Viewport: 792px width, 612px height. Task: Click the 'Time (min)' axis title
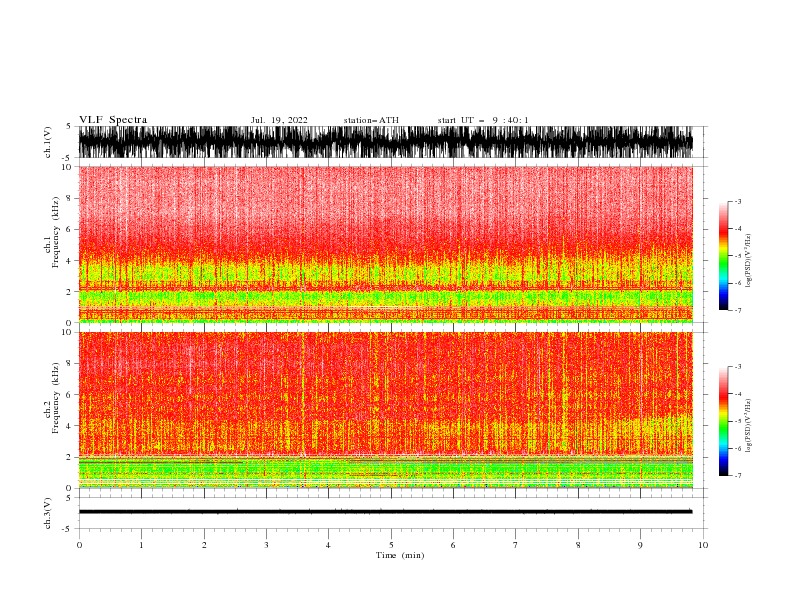pyautogui.click(x=400, y=555)
